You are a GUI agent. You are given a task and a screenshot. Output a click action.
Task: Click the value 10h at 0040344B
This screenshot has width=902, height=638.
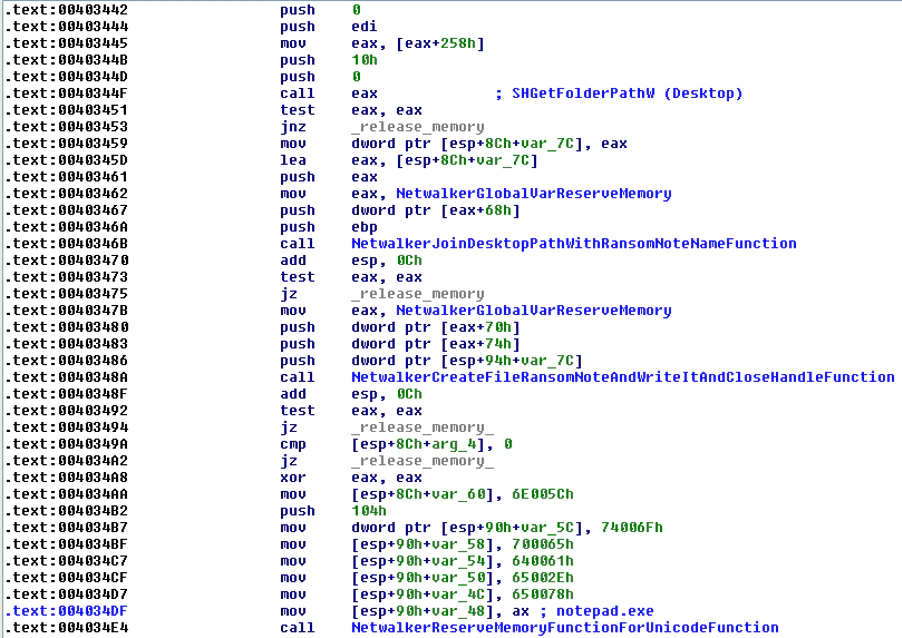(364, 60)
